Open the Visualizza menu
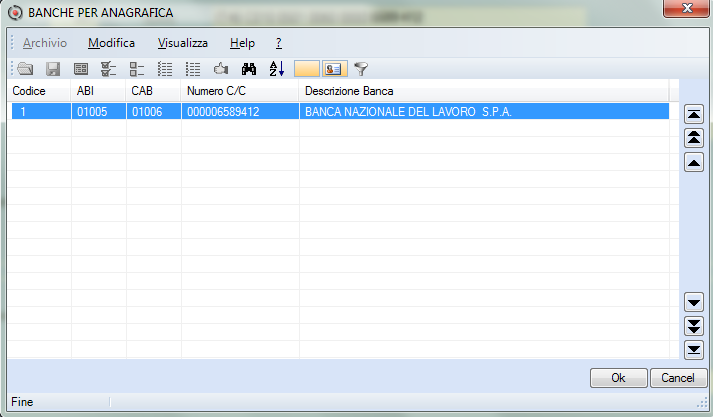Screen dimensions: 713x417 point(183,43)
